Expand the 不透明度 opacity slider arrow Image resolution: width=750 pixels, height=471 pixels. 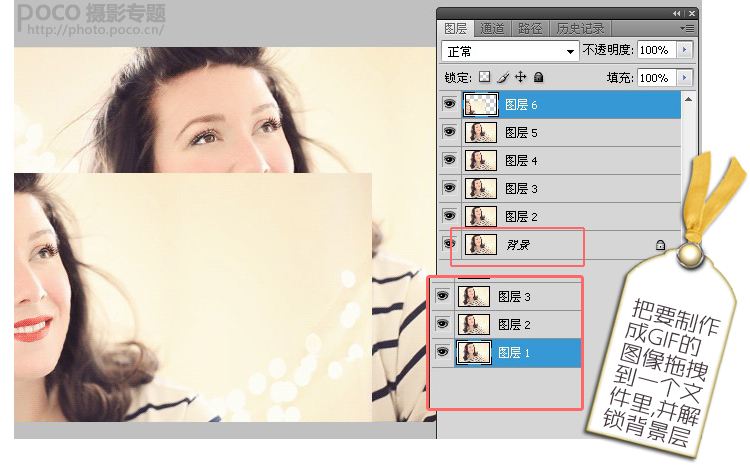pos(684,50)
